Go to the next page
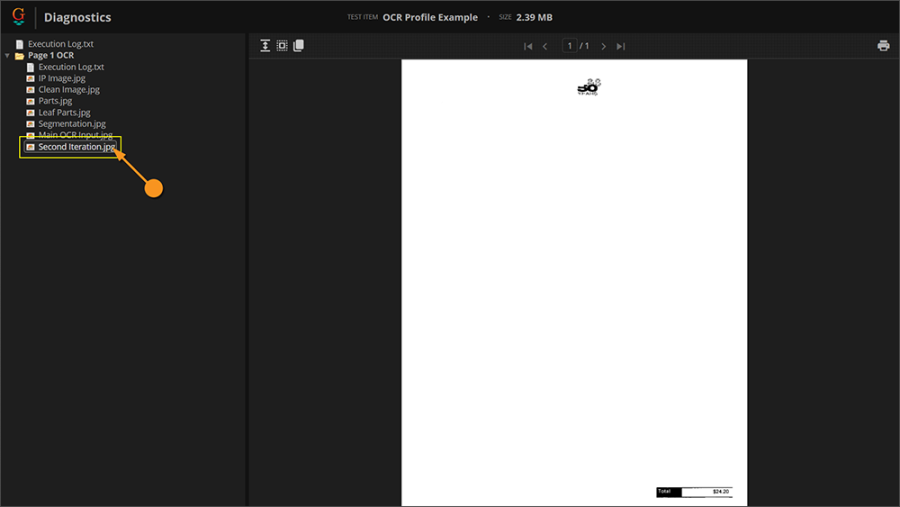The image size is (900, 507). tap(603, 47)
